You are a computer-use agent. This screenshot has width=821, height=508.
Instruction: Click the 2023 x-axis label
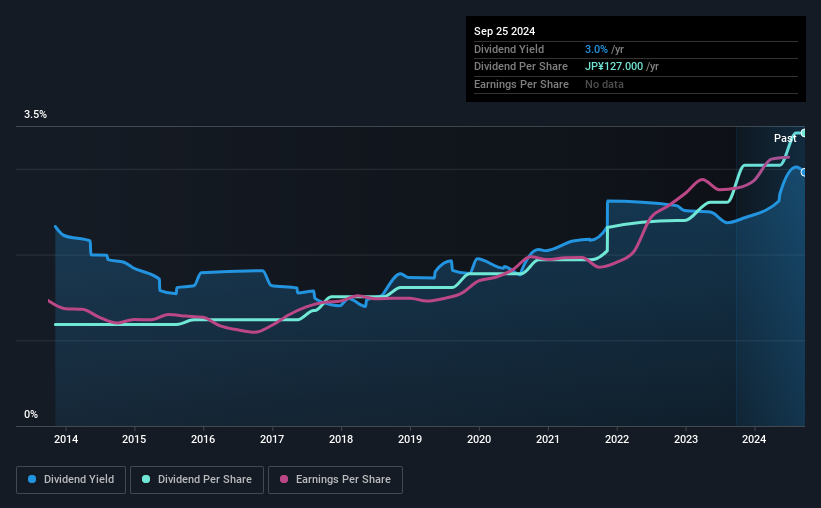pos(686,439)
